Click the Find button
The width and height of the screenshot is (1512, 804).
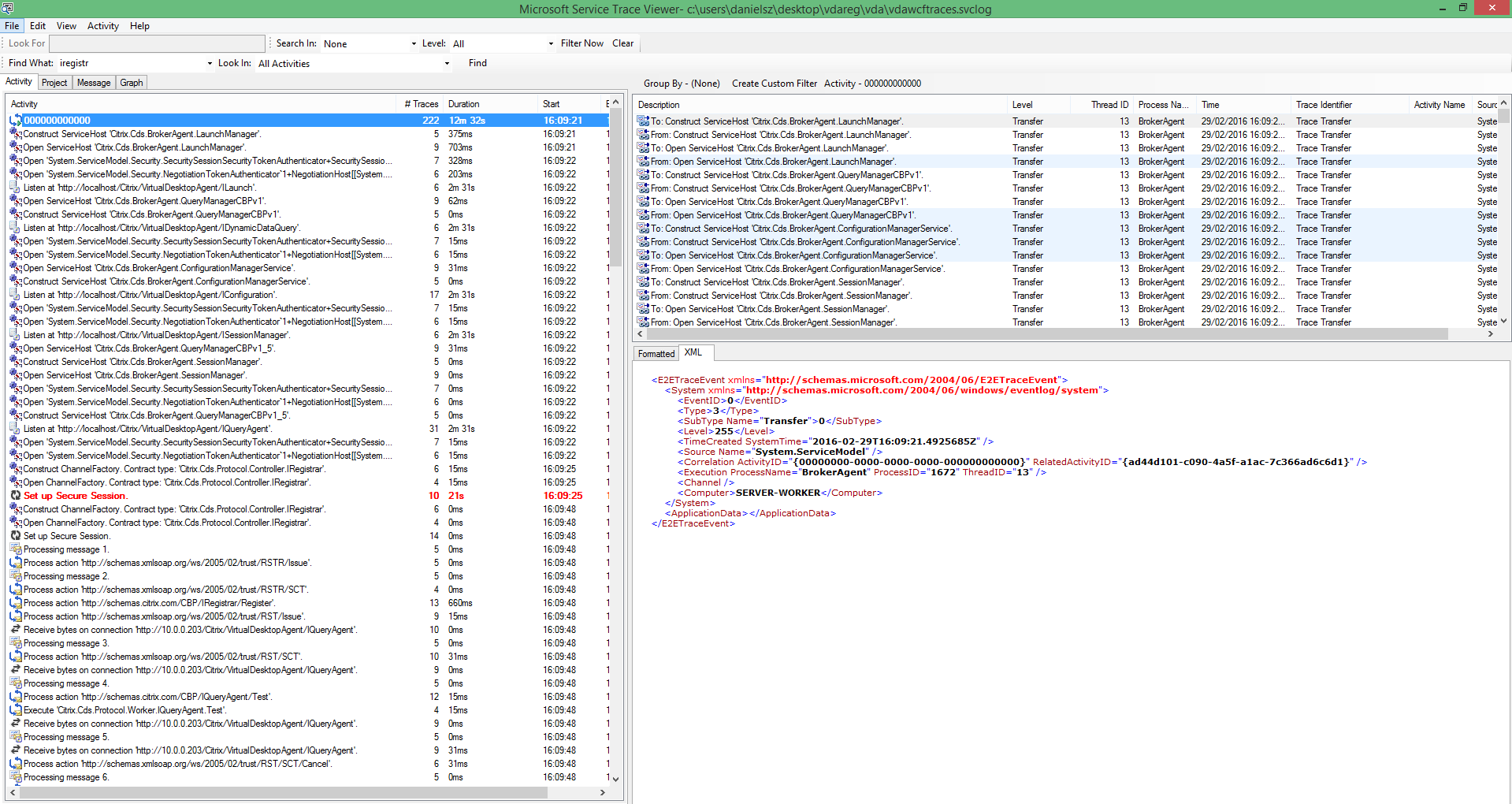pyautogui.click(x=477, y=63)
